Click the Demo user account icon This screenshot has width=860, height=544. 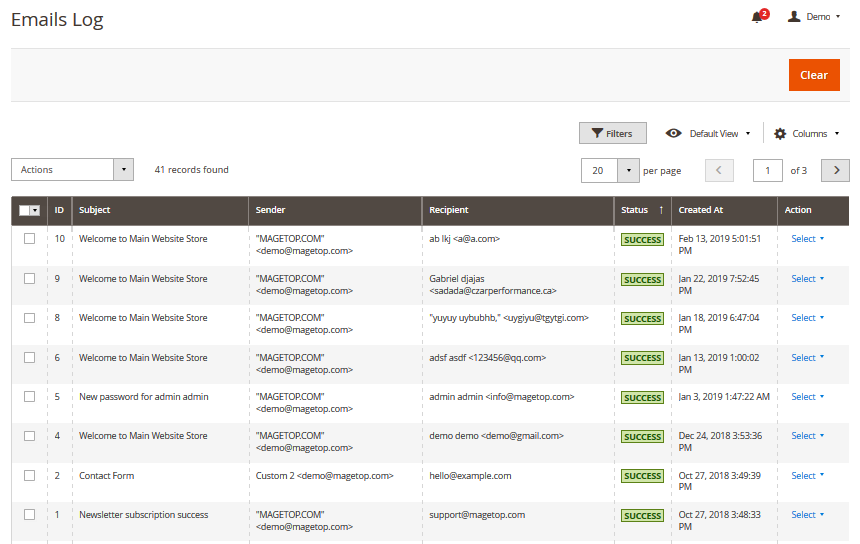point(794,17)
